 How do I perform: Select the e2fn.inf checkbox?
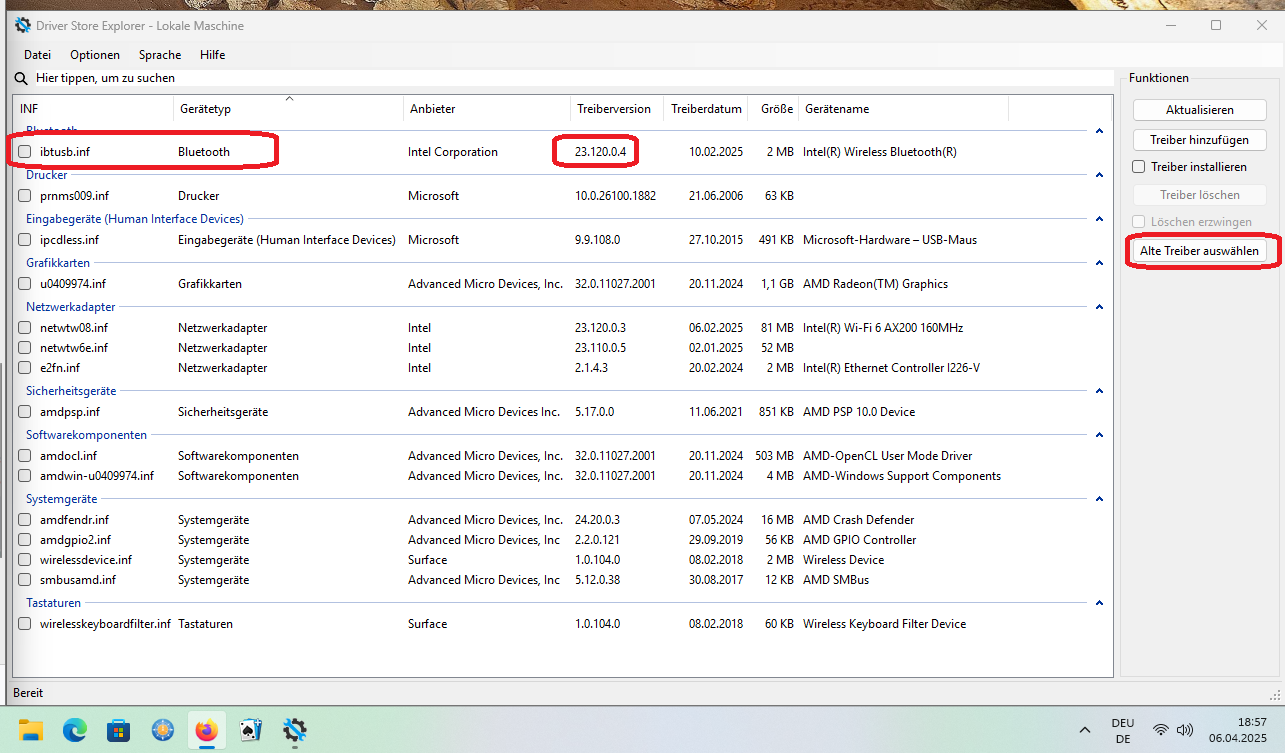coord(25,368)
